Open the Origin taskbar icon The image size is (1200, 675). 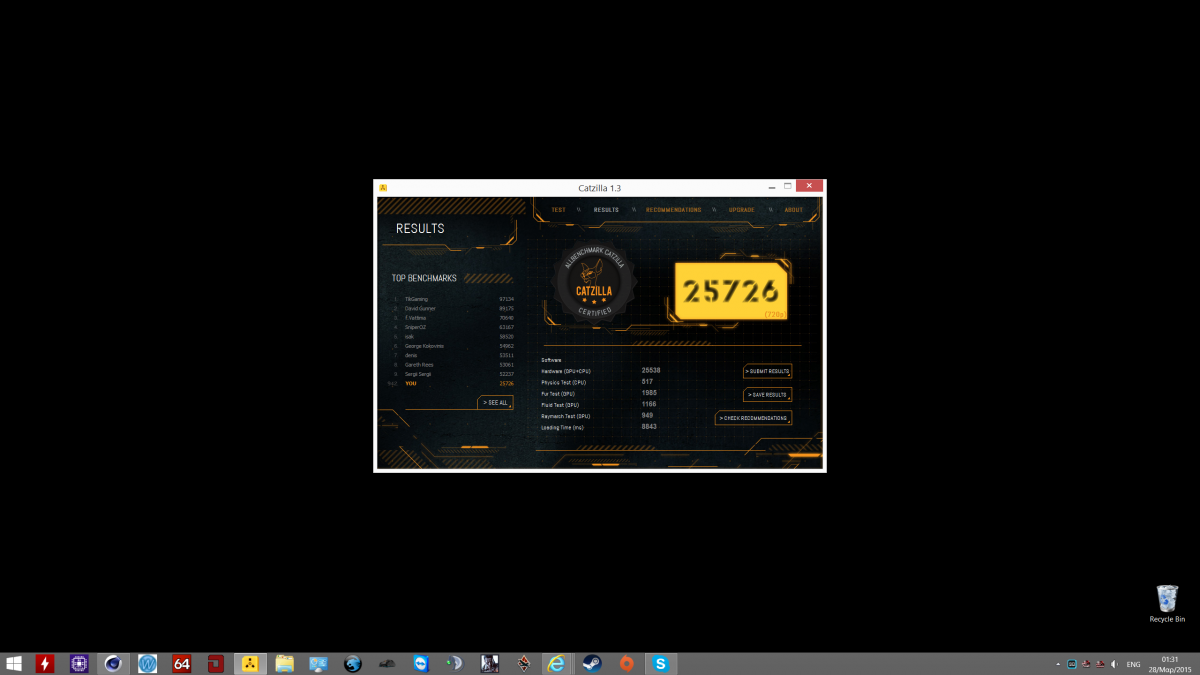pyautogui.click(x=627, y=663)
